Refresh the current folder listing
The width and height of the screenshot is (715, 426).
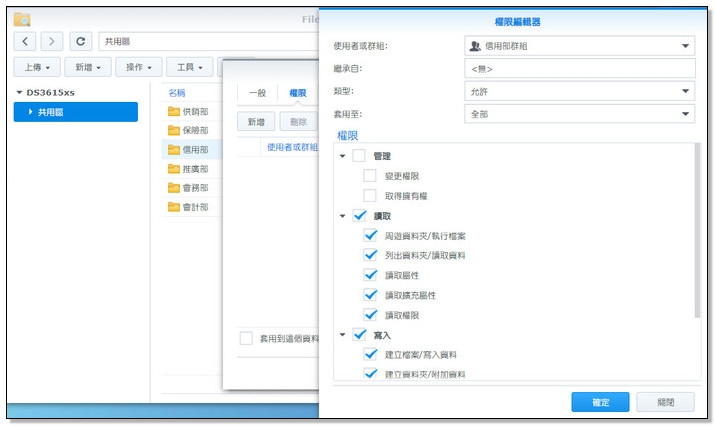(80, 41)
